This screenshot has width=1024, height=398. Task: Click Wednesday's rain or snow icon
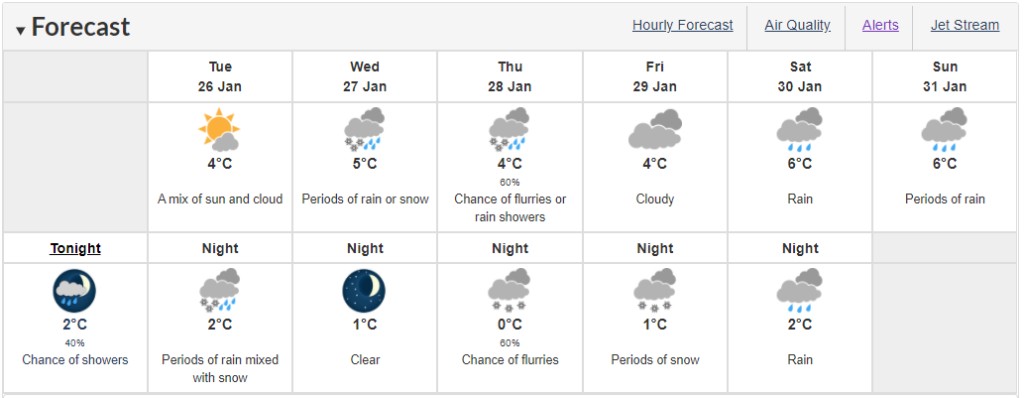(364, 129)
